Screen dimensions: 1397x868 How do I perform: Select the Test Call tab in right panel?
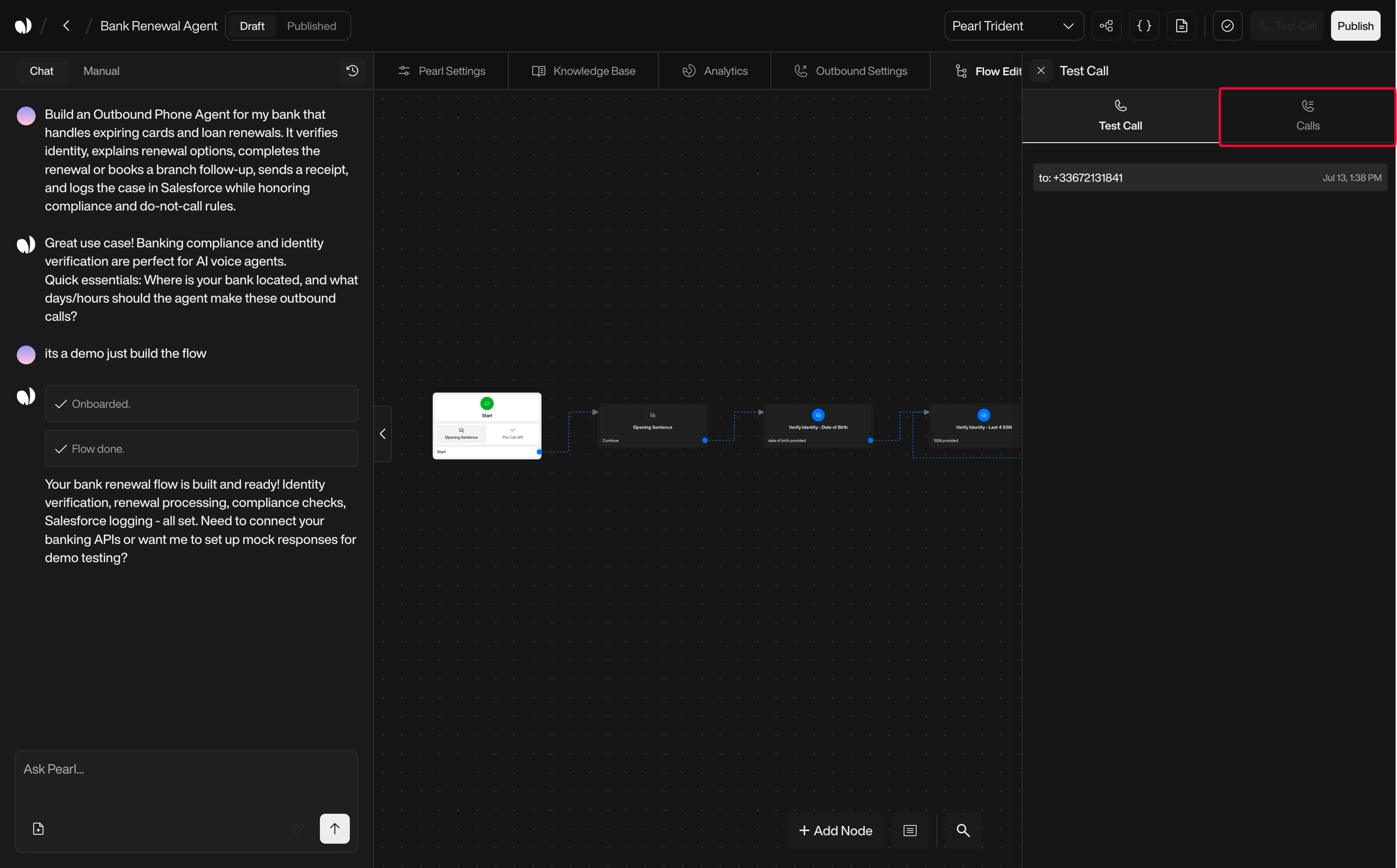click(x=1120, y=116)
